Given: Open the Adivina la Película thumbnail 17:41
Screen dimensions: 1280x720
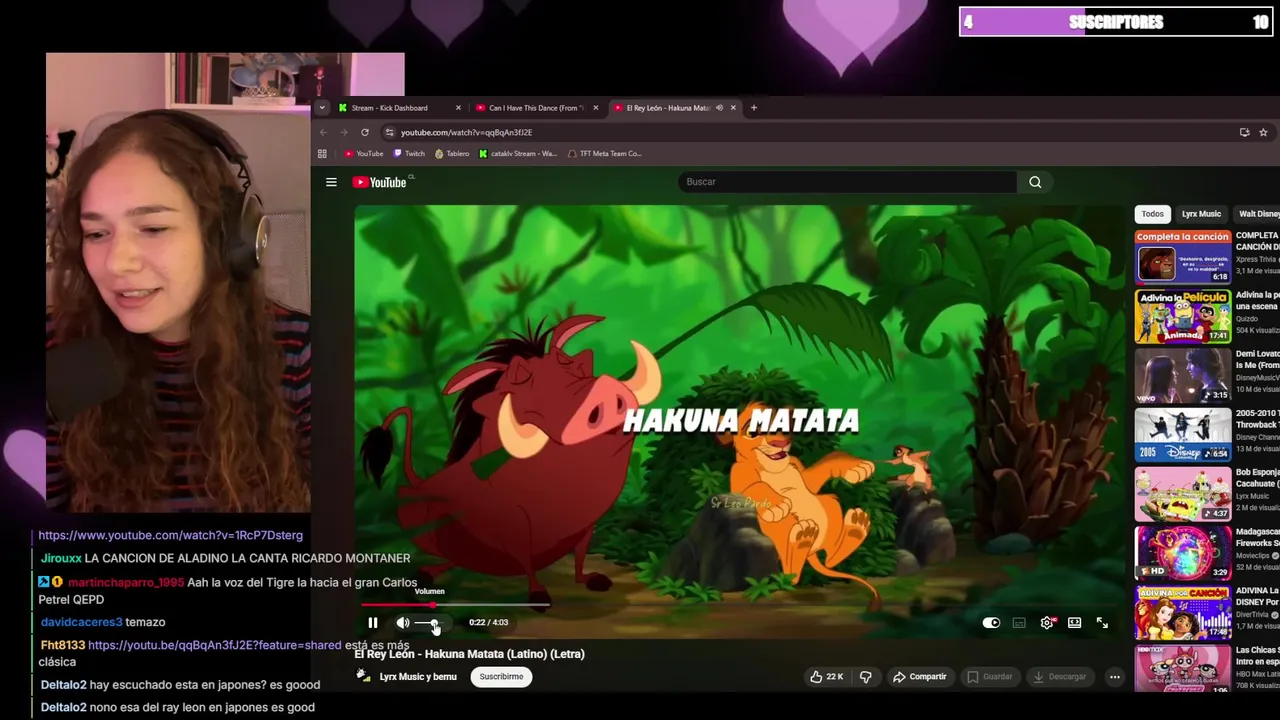Looking at the screenshot, I should pos(1183,316).
